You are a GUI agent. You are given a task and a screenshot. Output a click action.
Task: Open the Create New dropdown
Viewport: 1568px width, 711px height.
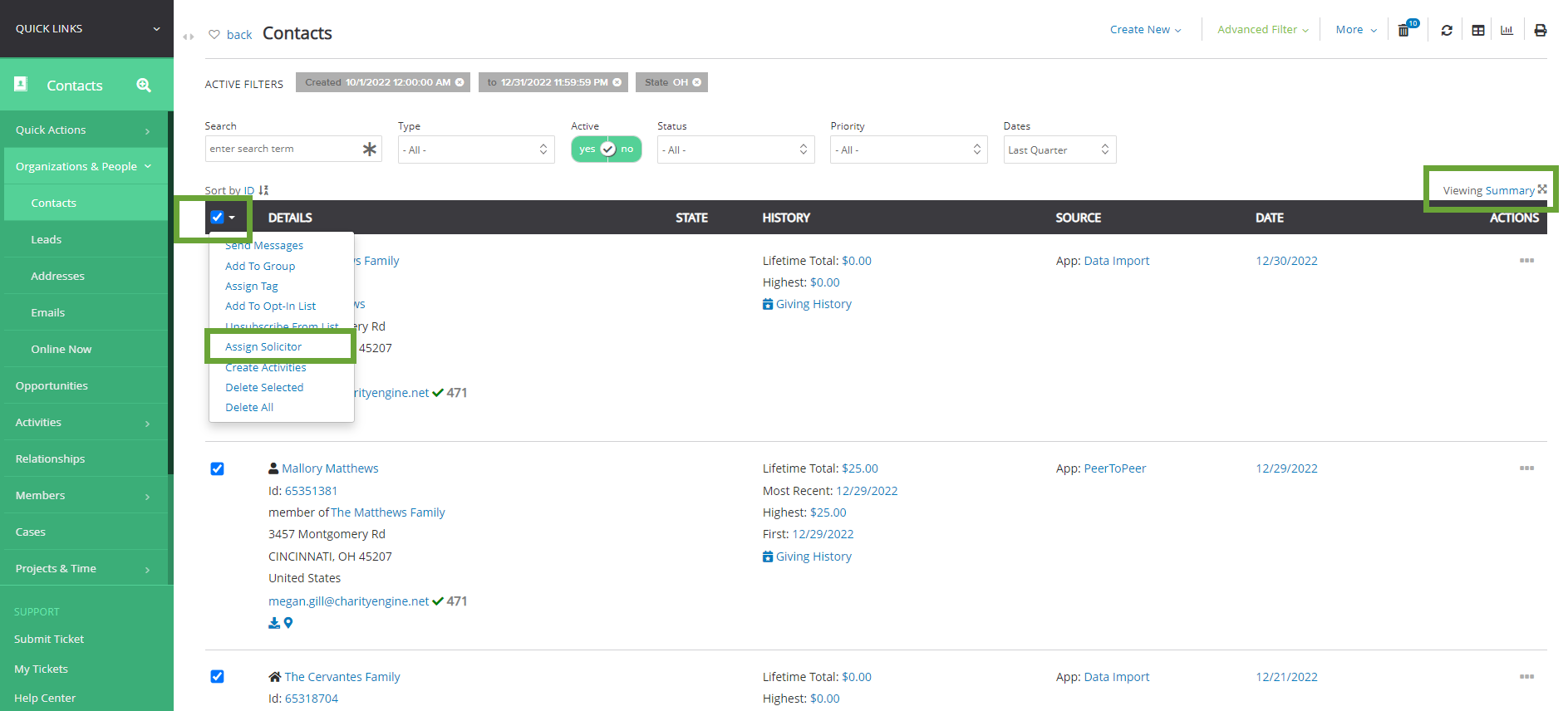coord(1145,29)
